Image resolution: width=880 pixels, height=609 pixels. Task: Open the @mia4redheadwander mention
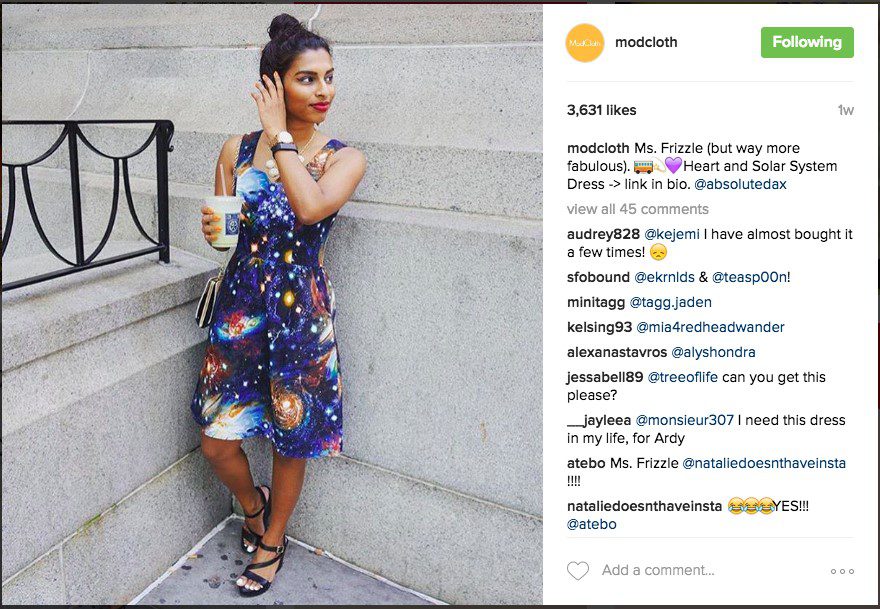710,327
